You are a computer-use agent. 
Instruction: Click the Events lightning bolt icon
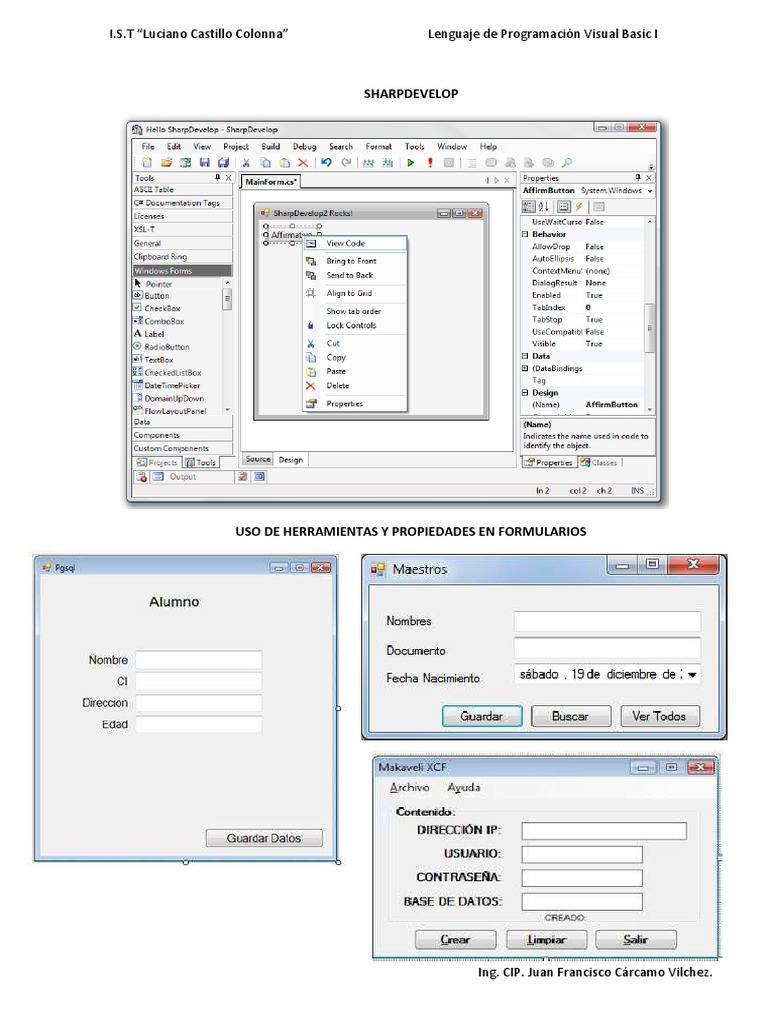tap(579, 206)
